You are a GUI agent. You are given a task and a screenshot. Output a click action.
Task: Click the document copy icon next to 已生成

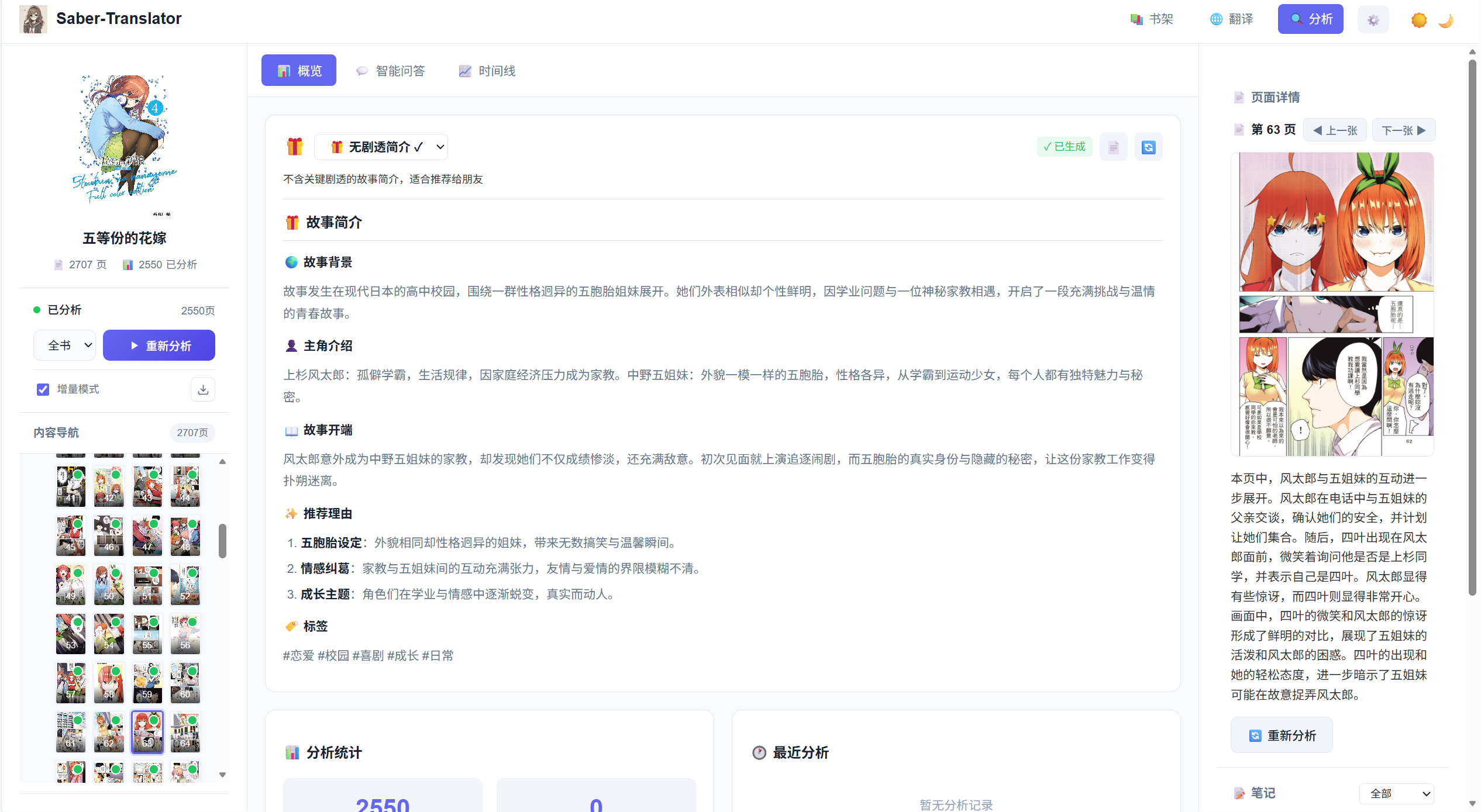pyautogui.click(x=1114, y=147)
